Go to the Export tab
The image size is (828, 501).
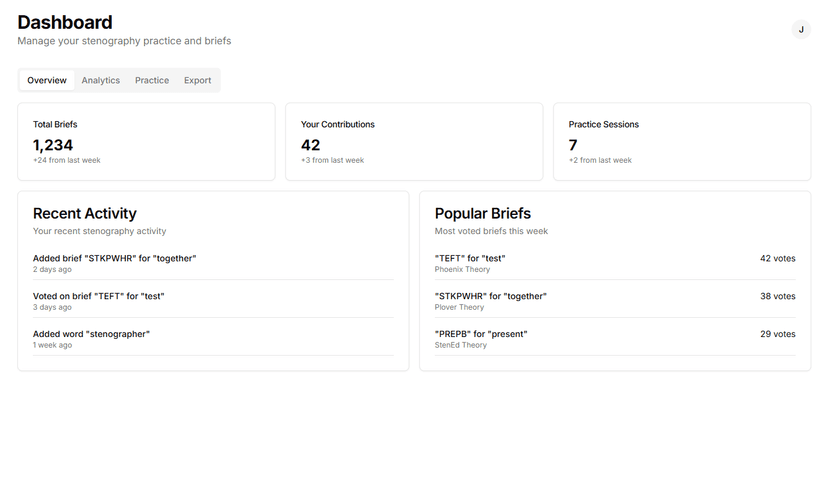197,80
